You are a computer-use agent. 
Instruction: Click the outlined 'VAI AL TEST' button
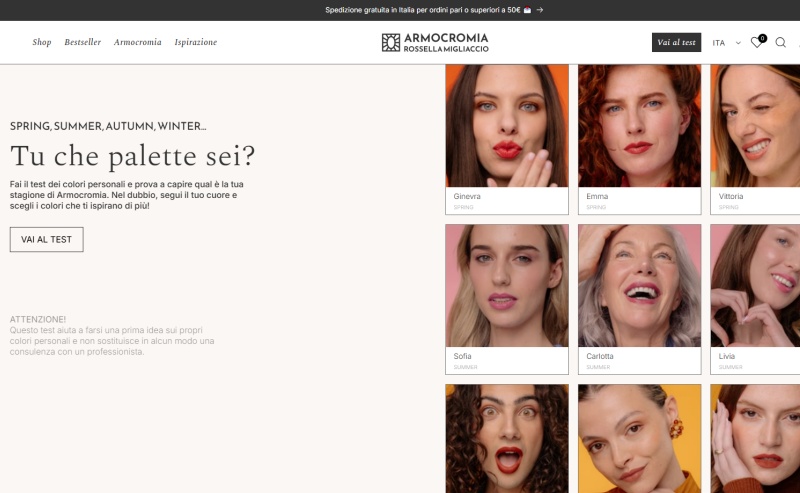(47, 240)
